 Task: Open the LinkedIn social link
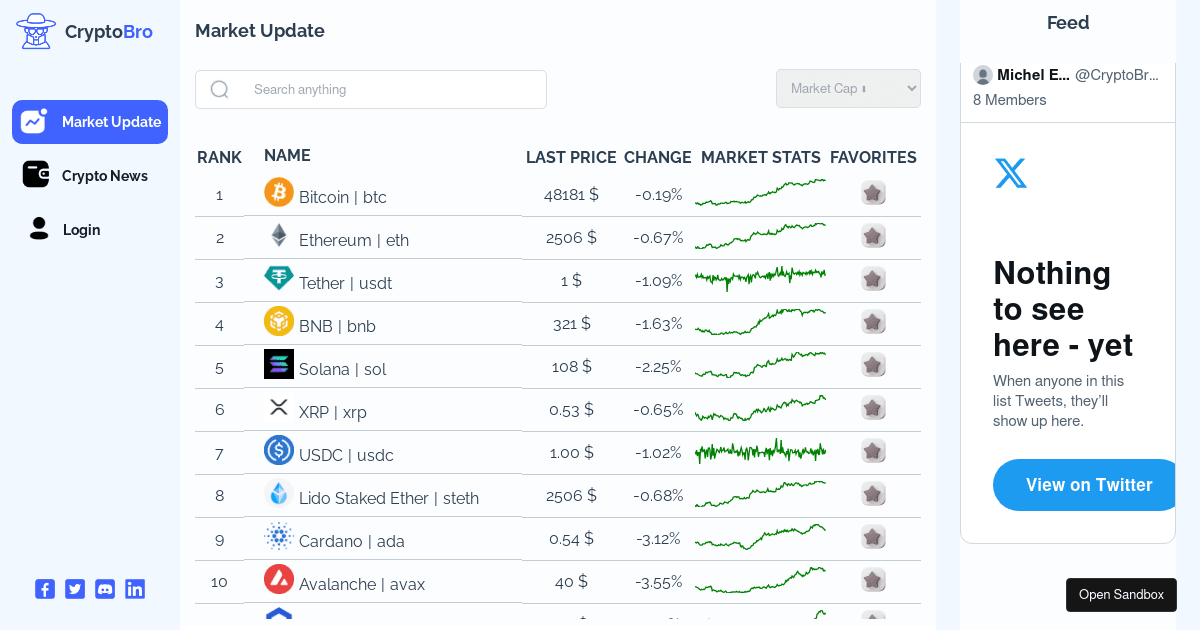(135, 589)
